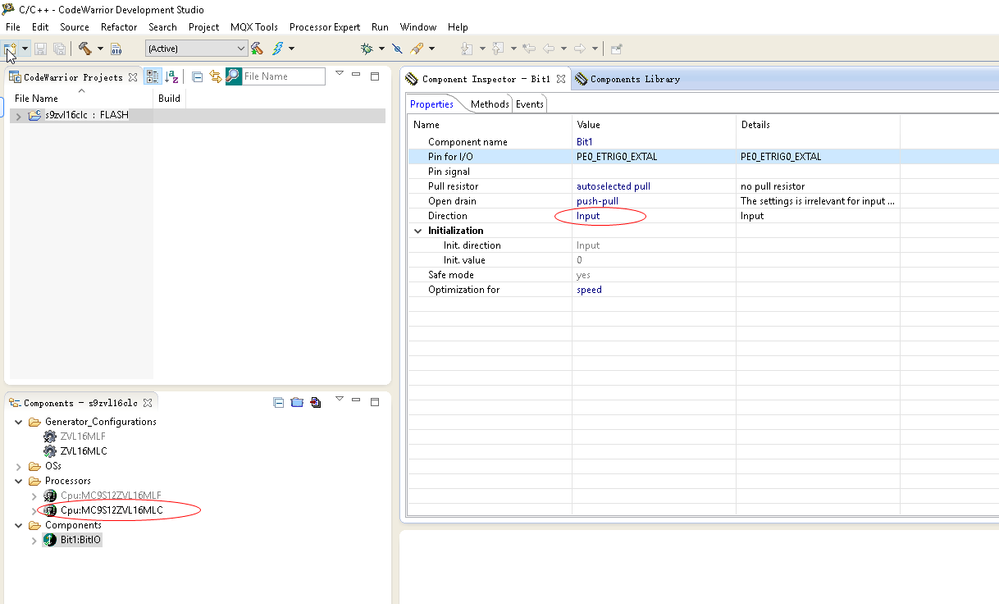Open the New wizard dropdown arrow
Screen dimensions: 999x604
click(25, 48)
